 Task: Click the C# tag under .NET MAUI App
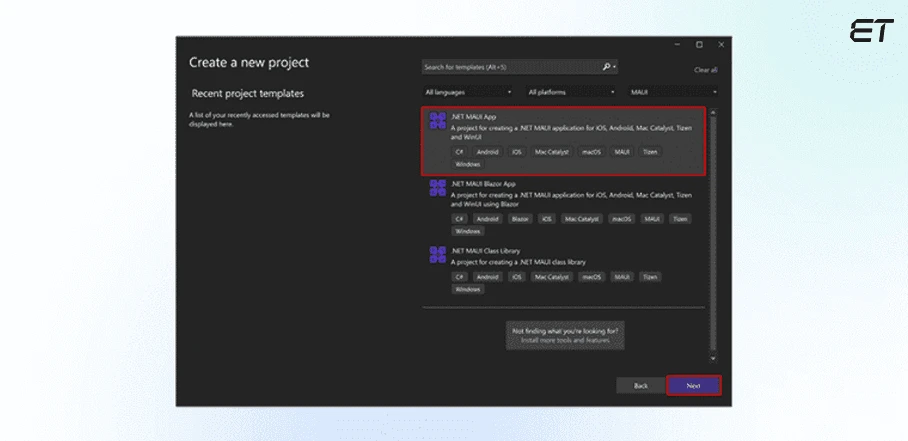[459, 152]
